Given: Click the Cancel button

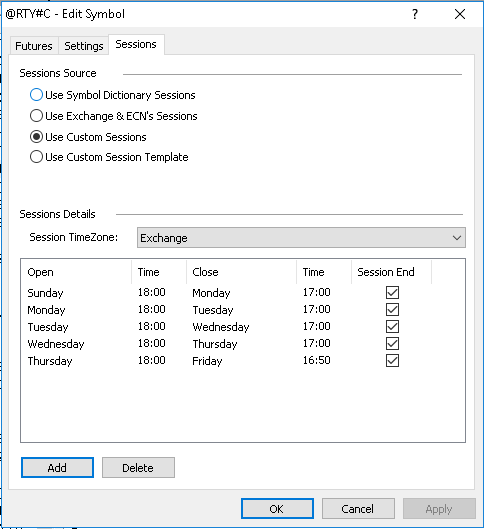Looking at the screenshot, I should (x=358, y=509).
